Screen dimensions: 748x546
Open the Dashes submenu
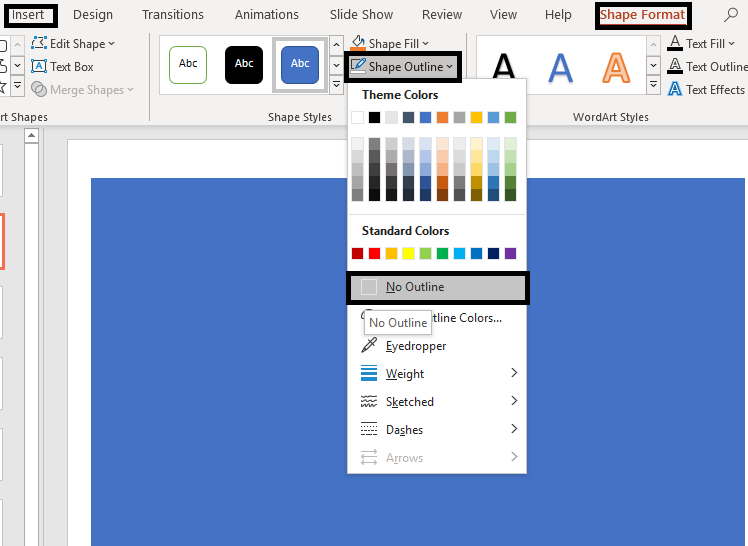[437, 430]
